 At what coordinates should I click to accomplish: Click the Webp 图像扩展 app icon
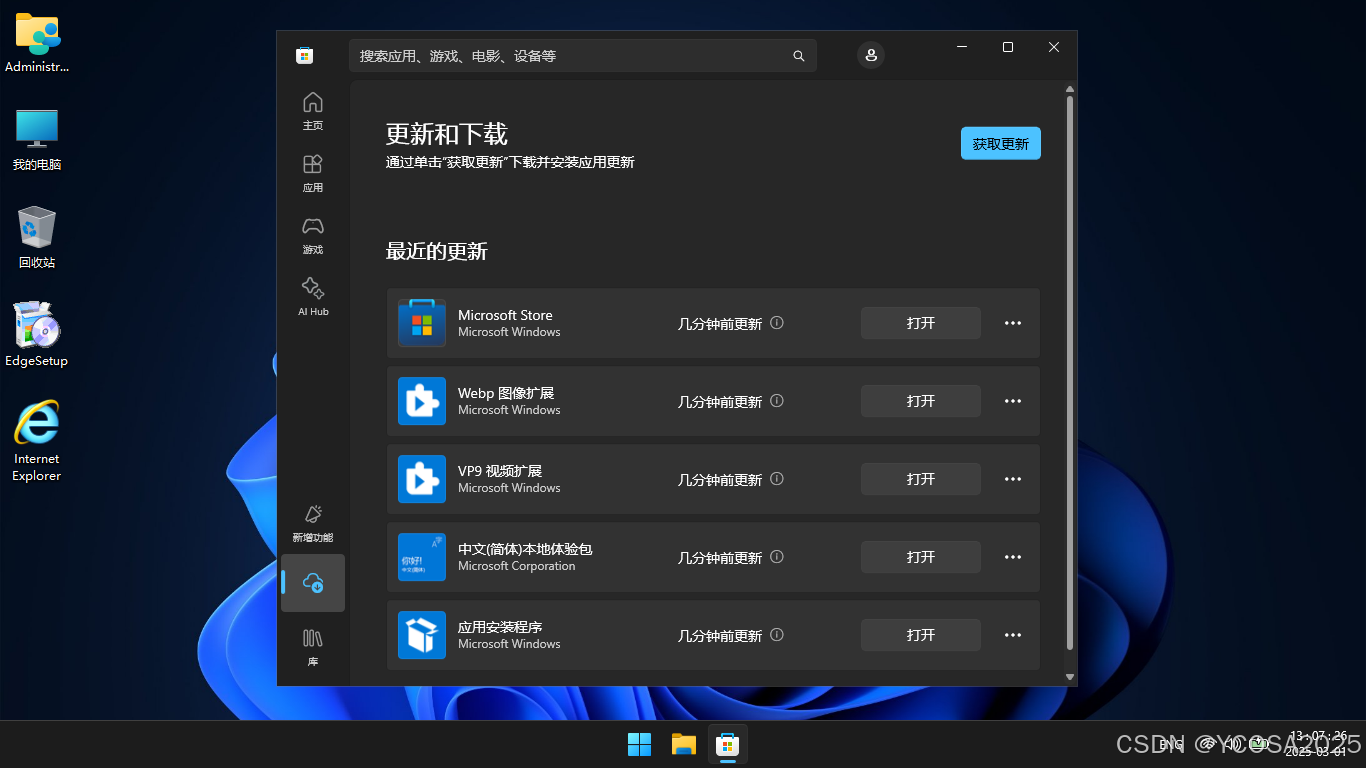(422, 401)
